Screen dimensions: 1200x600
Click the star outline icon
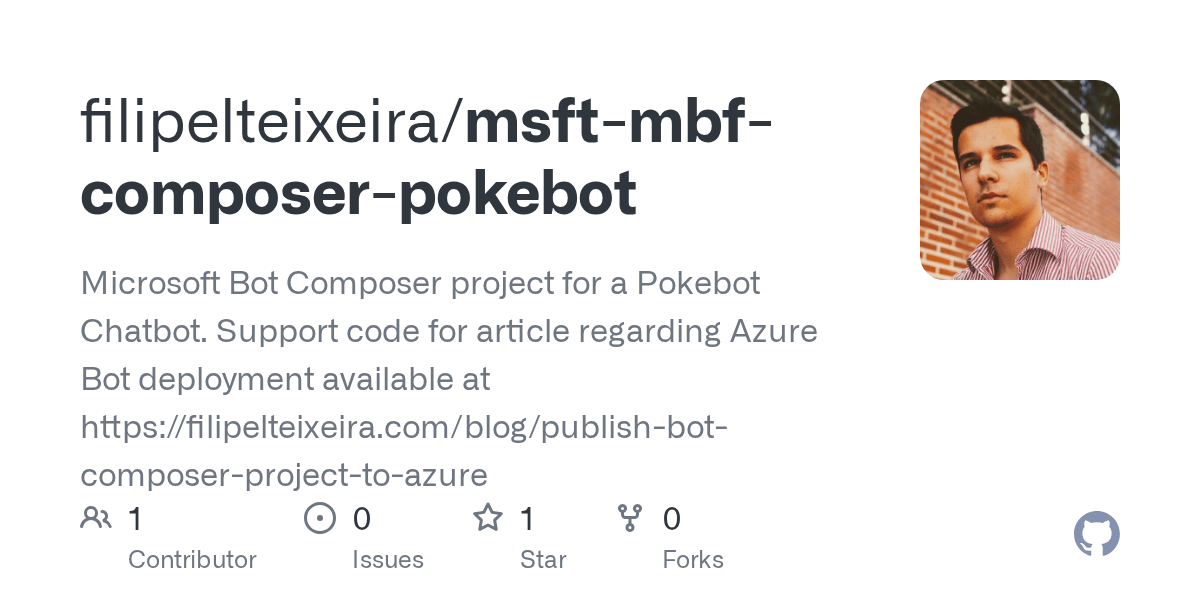[x=488, y=518]
